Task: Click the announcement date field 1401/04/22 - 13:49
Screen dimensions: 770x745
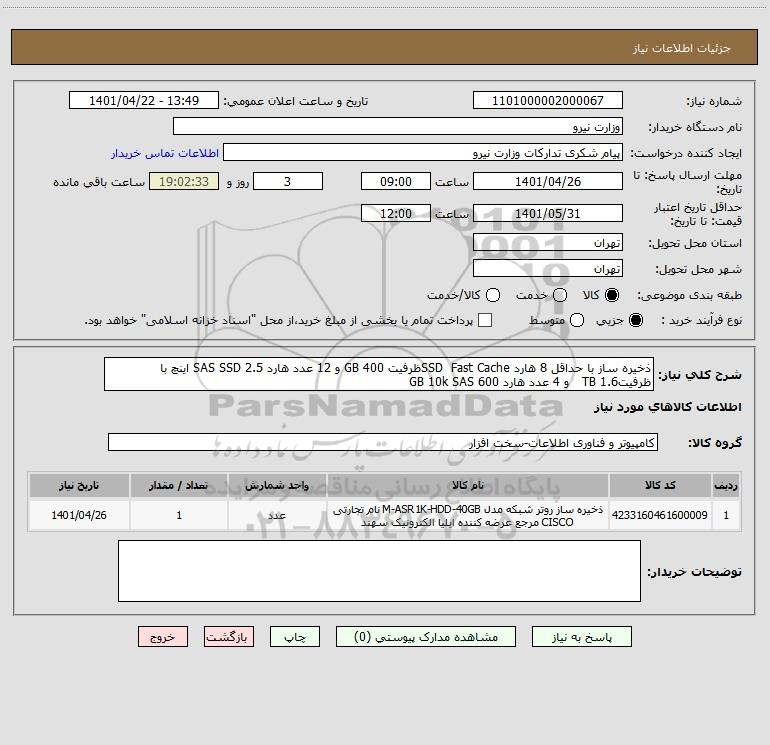Action: click(x=144, y=100)
